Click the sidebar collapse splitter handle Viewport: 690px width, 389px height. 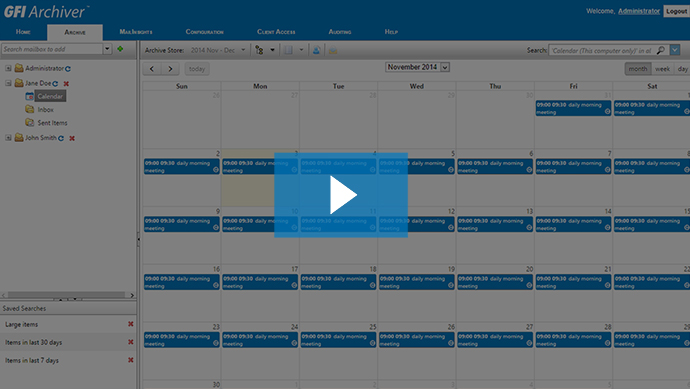coord(138,239)
